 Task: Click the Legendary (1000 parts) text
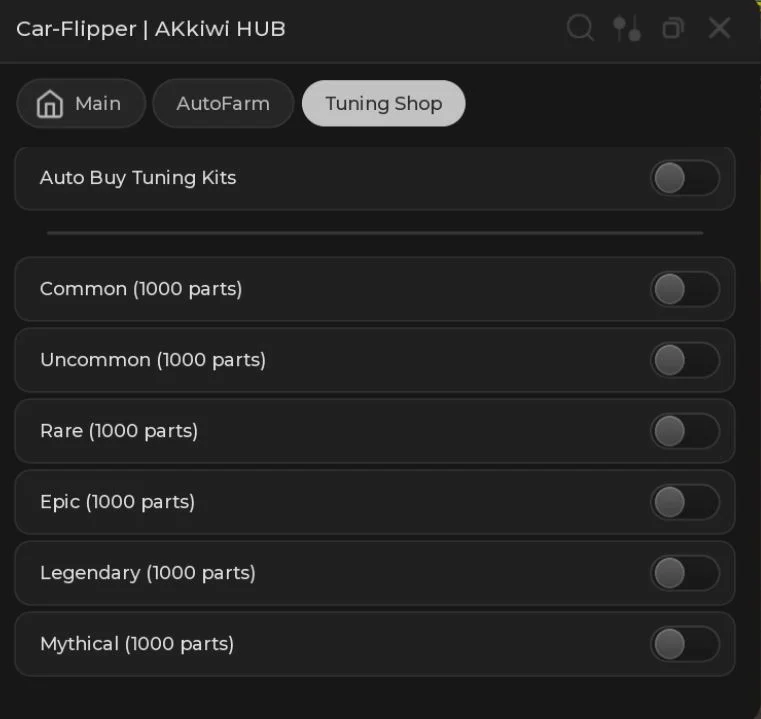tap(148, 573)
